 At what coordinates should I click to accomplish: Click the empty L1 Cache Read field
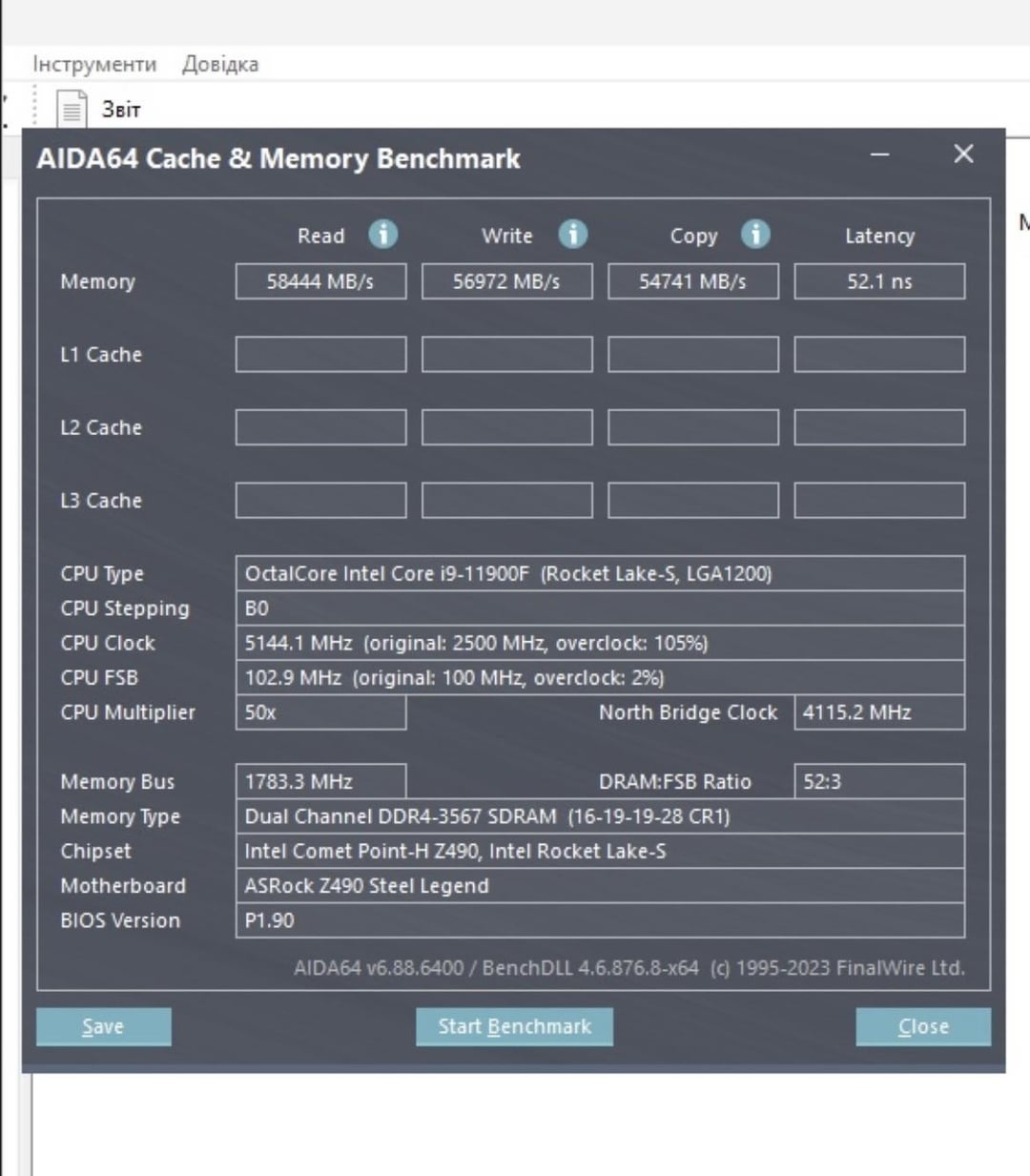click(x=320, y=354)
